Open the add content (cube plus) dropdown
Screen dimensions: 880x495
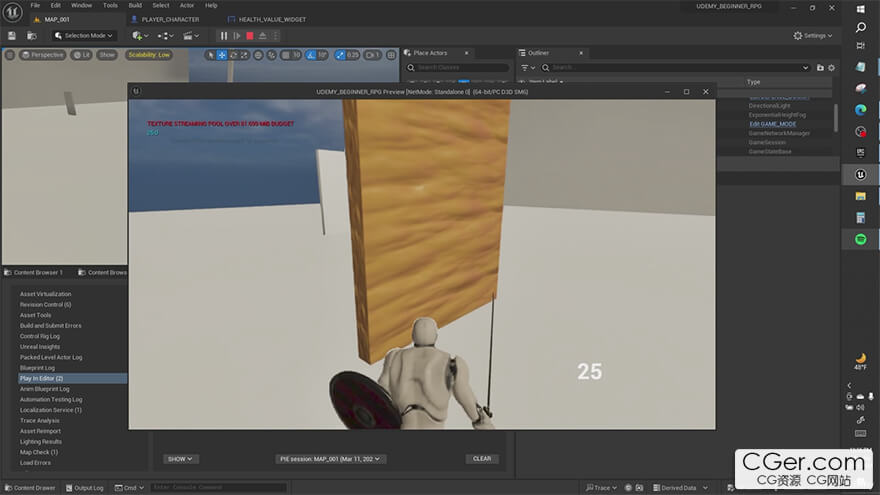click(140, 36)
